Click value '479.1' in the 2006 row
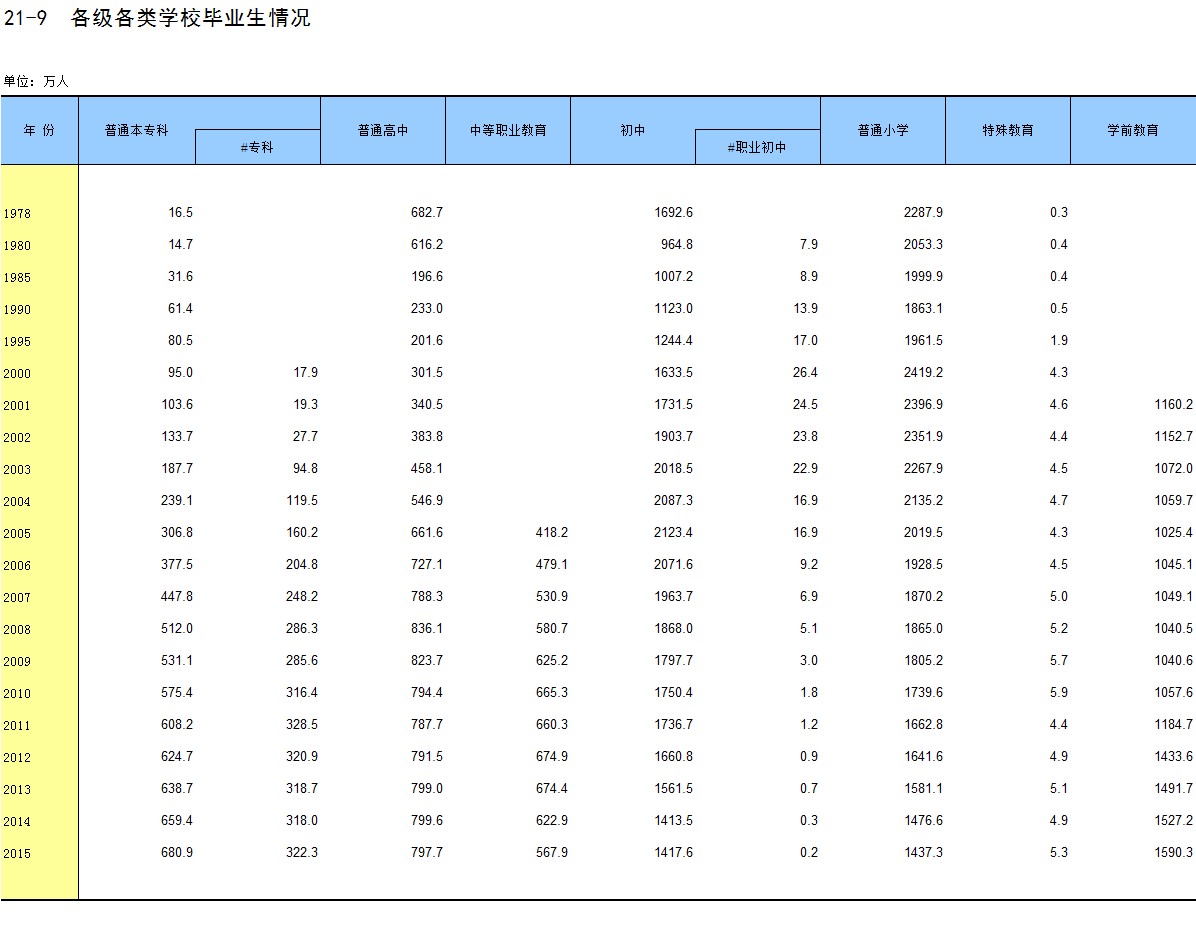Viewport: 1196px width, 933px height. (x=551, y=565)
